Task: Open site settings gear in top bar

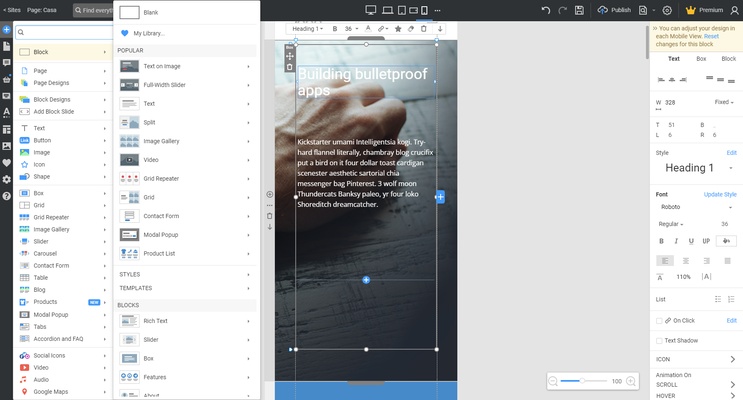Action: 667,10
